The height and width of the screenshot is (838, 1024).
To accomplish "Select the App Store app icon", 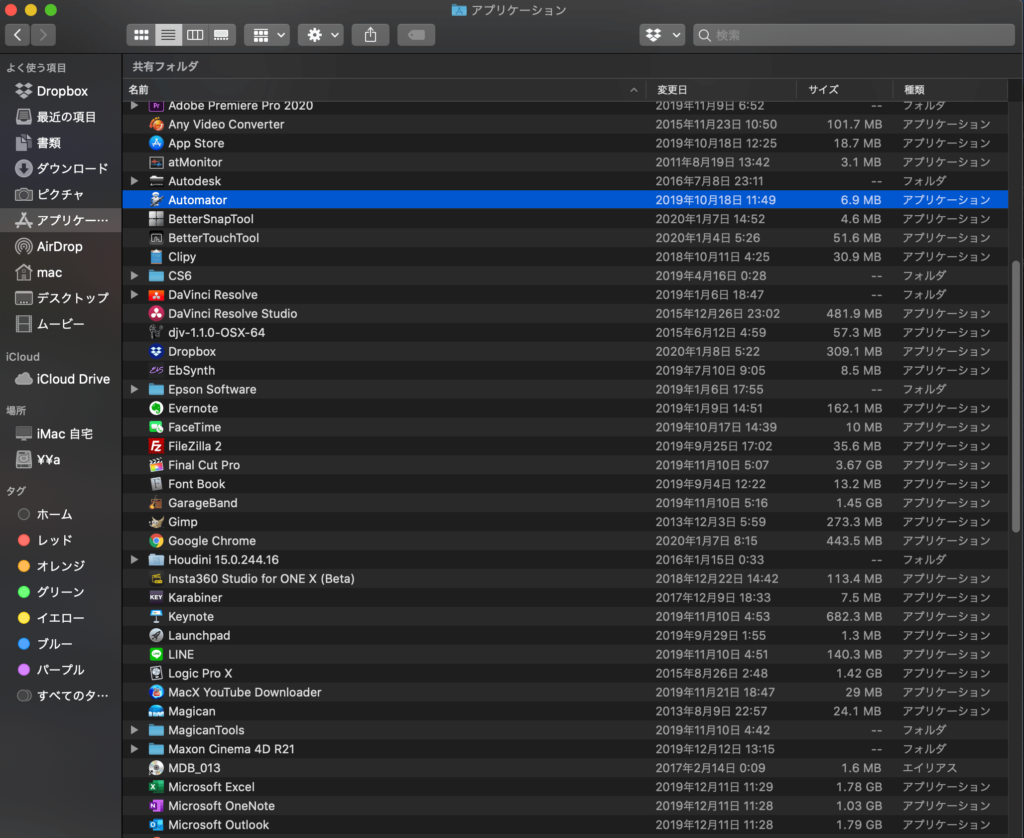I will tap(156, 143).
